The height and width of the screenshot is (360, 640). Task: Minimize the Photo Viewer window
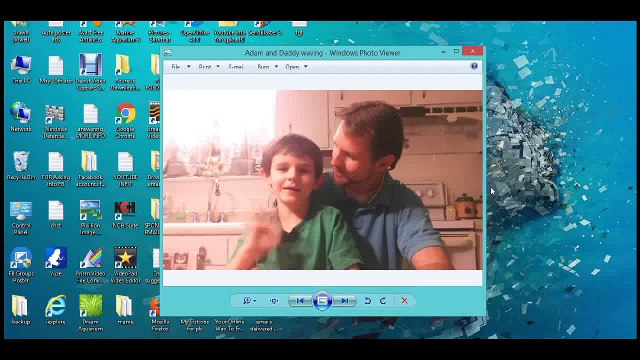[443, 51]
